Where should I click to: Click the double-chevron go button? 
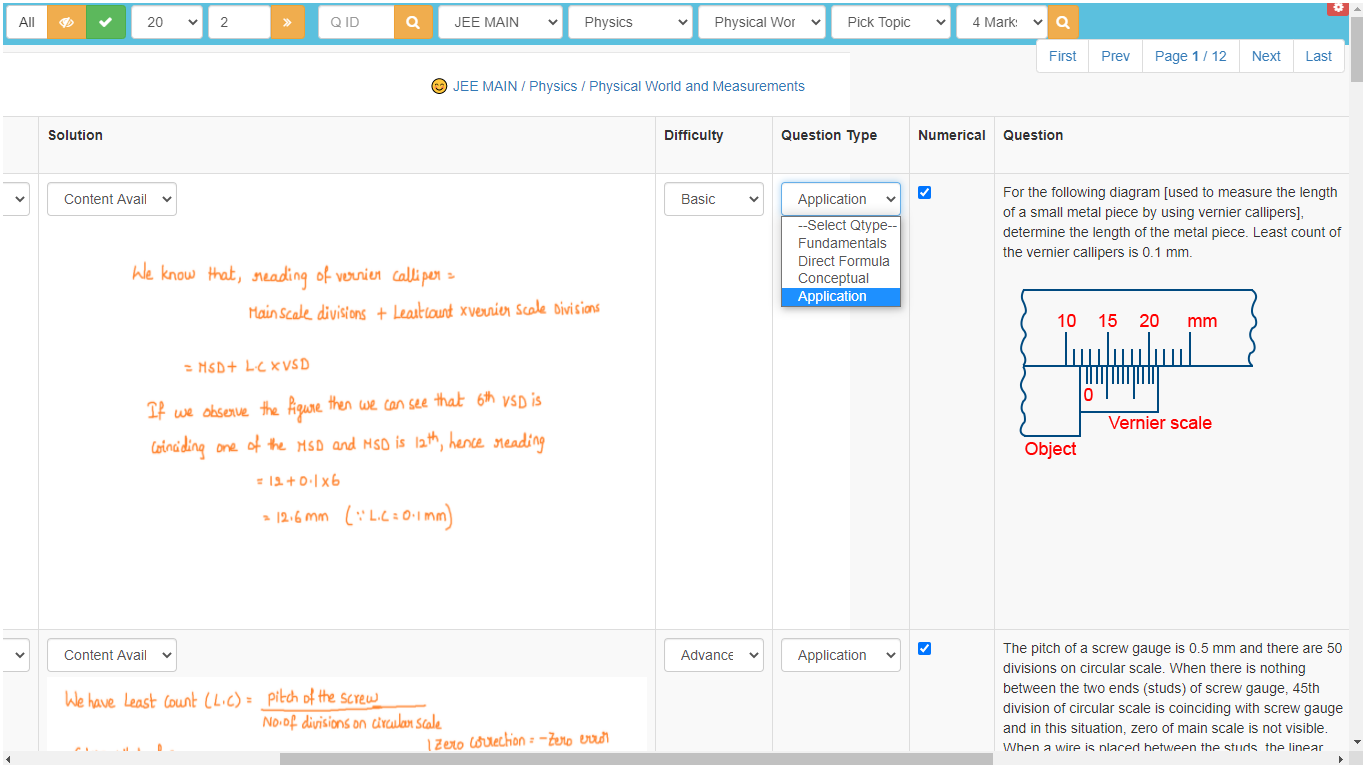pos(287,22)
